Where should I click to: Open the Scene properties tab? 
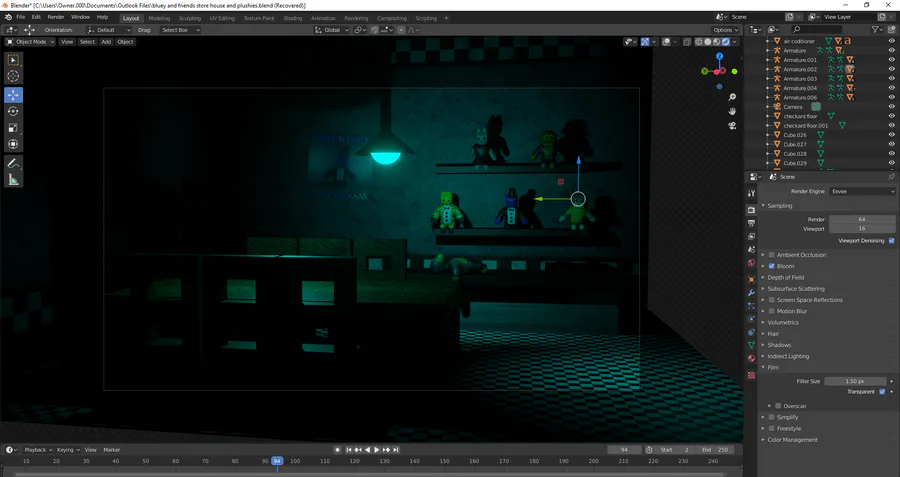[751, 250]
